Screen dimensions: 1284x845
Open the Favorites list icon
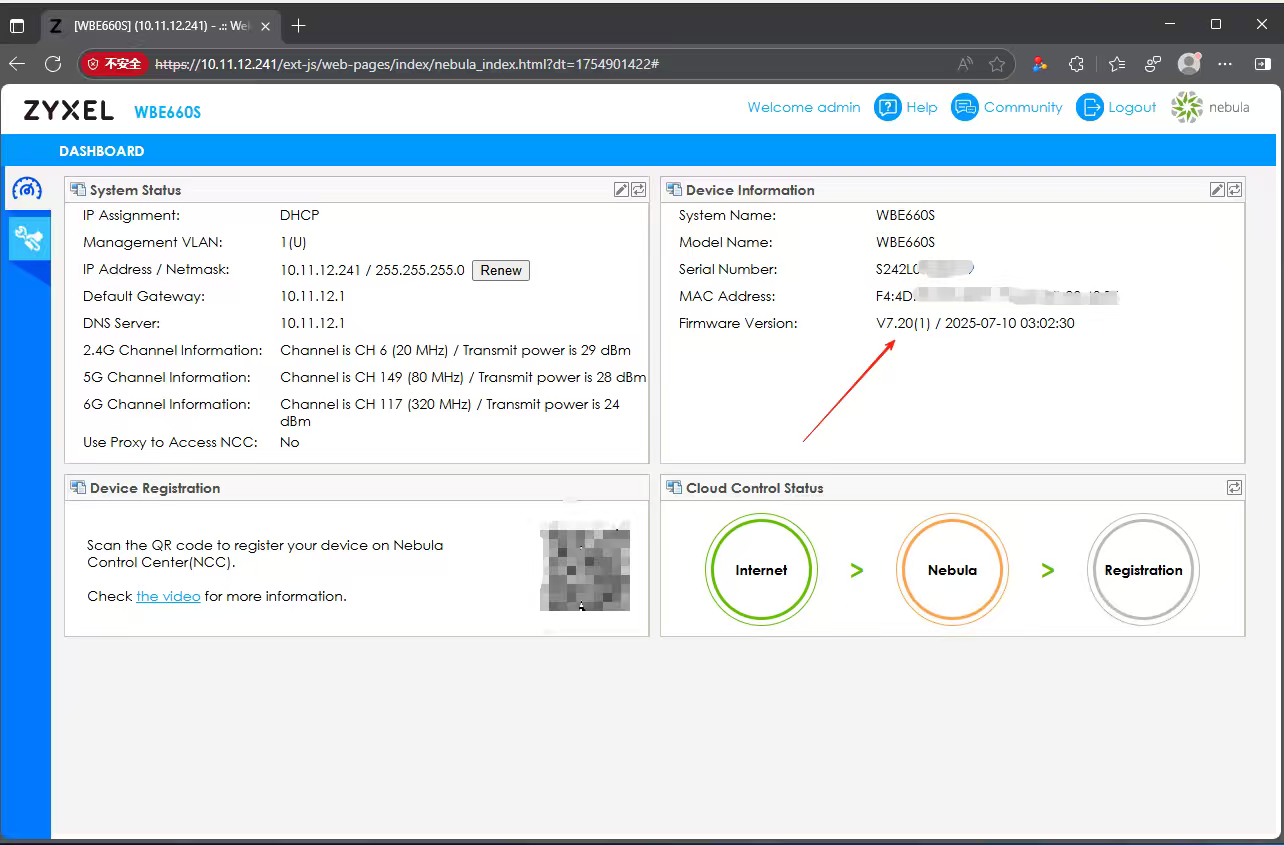pyautogui.click(x=1117, y=64)
